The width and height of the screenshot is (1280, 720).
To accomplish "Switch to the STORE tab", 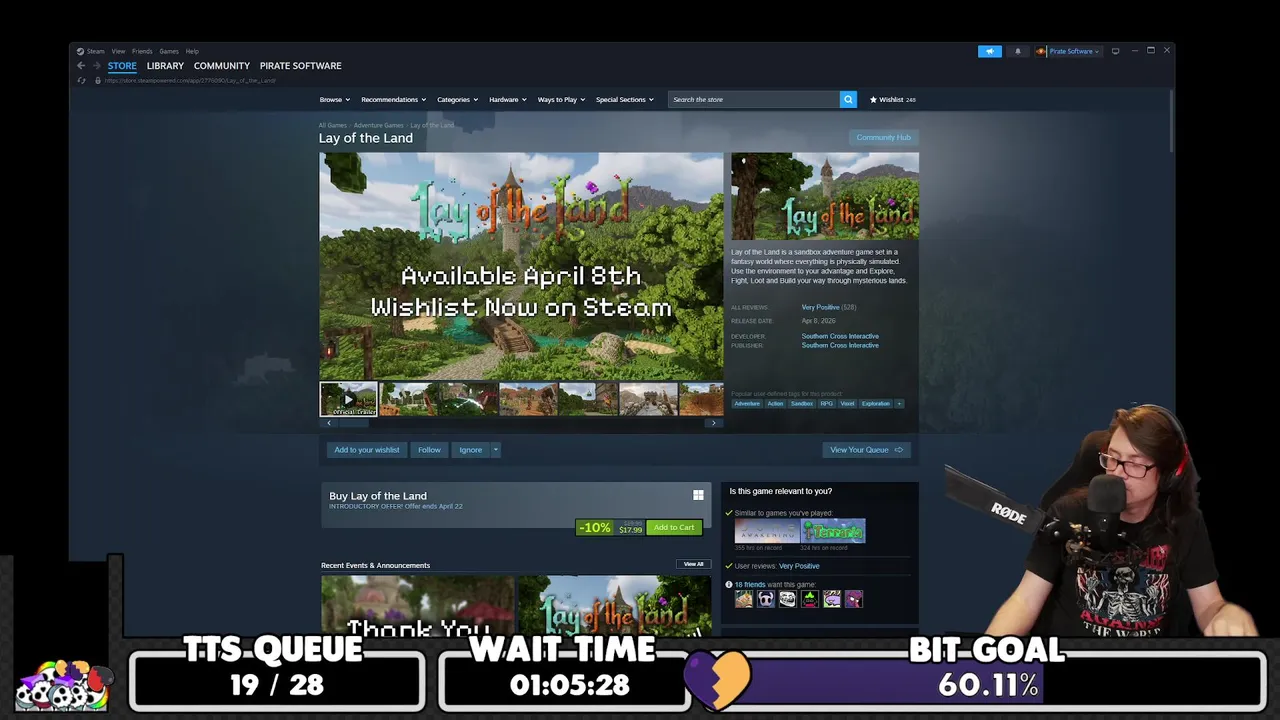I will click(x=122, y=66).
